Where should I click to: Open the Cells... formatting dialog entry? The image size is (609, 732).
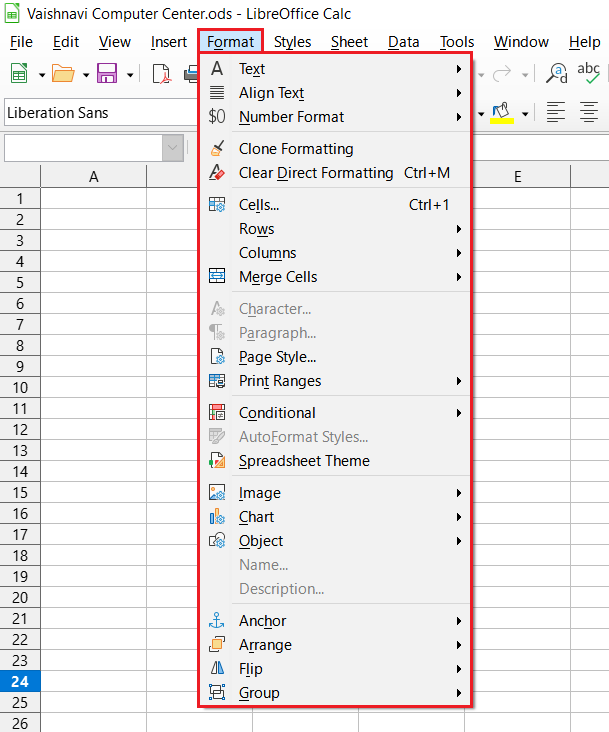point(336,205)
